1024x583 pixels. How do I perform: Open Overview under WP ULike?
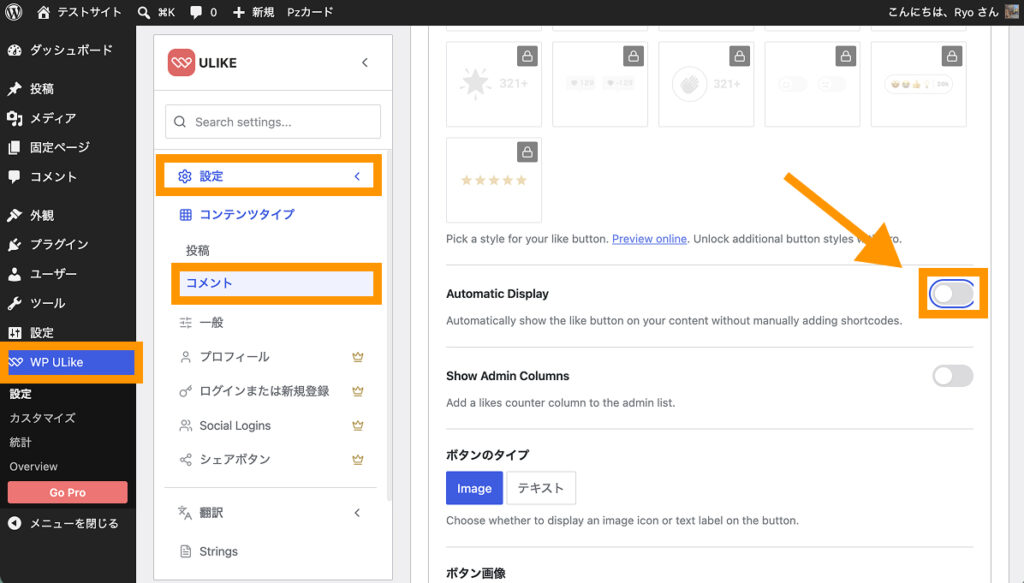point(33,467)
